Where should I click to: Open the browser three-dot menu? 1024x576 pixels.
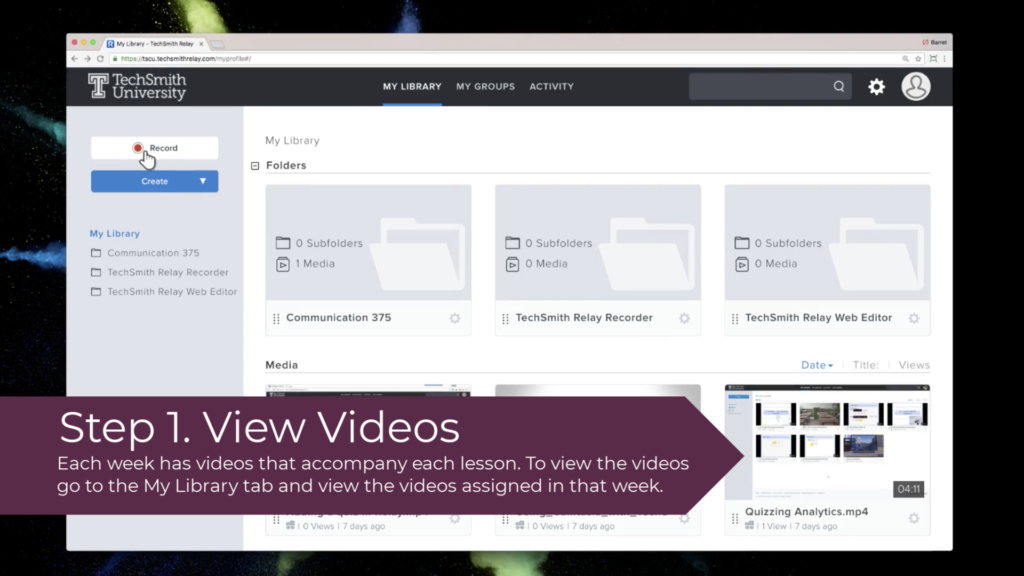[x=944, y=59]
